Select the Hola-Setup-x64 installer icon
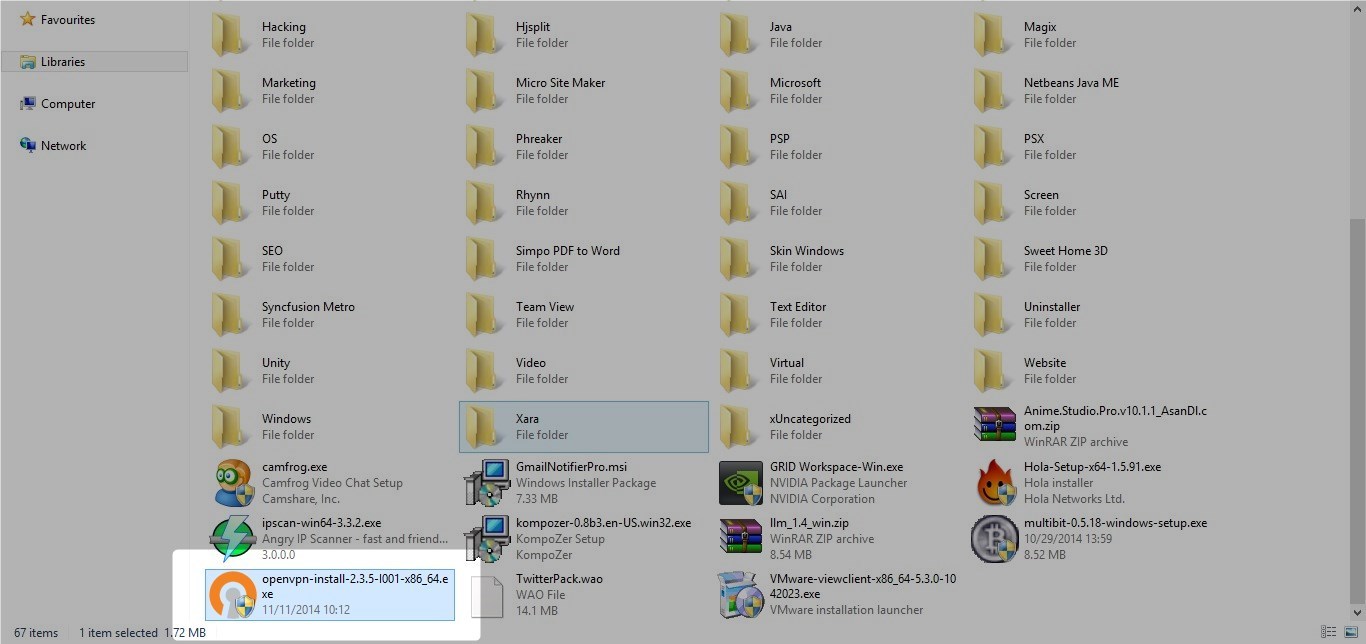The width and height of the screenshot is (1366, 644). (995, 483)
